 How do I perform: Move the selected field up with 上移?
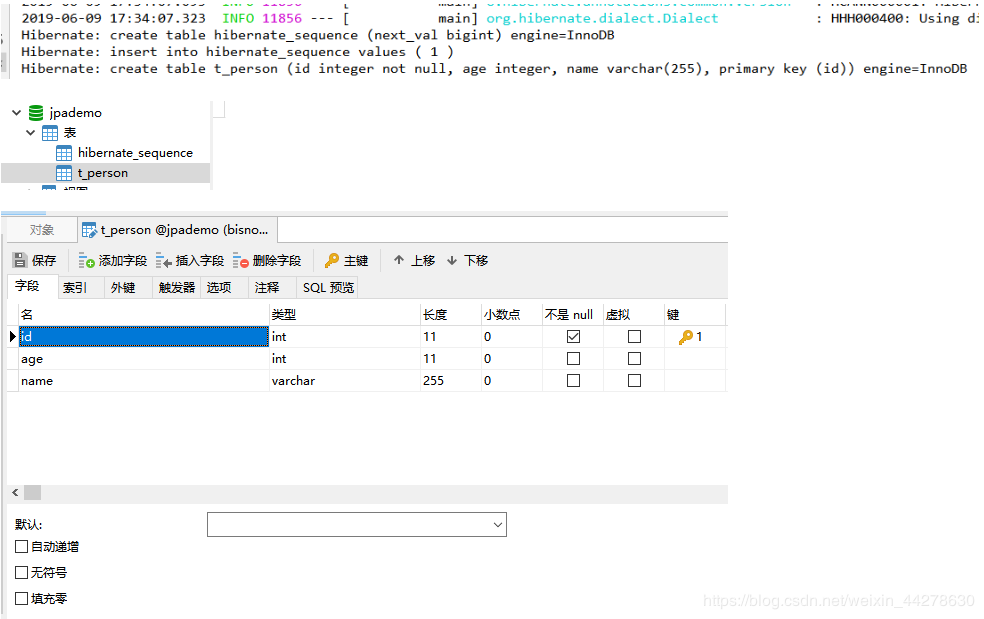tap(412, 260)
